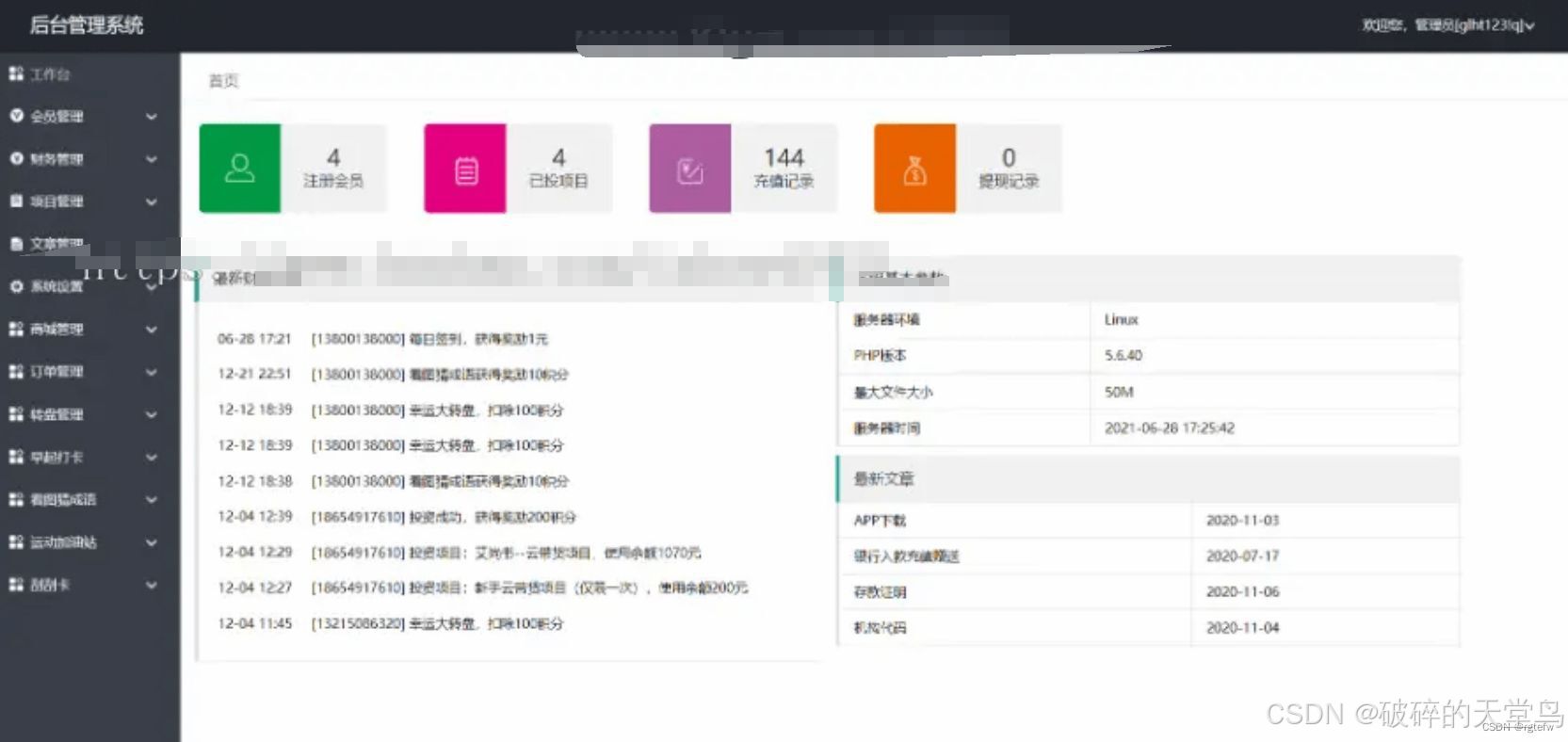This screenshot has width=1568, height=742.
Task: Click the 商城管理 sidebar icon
Action: [x=16, y=329]
